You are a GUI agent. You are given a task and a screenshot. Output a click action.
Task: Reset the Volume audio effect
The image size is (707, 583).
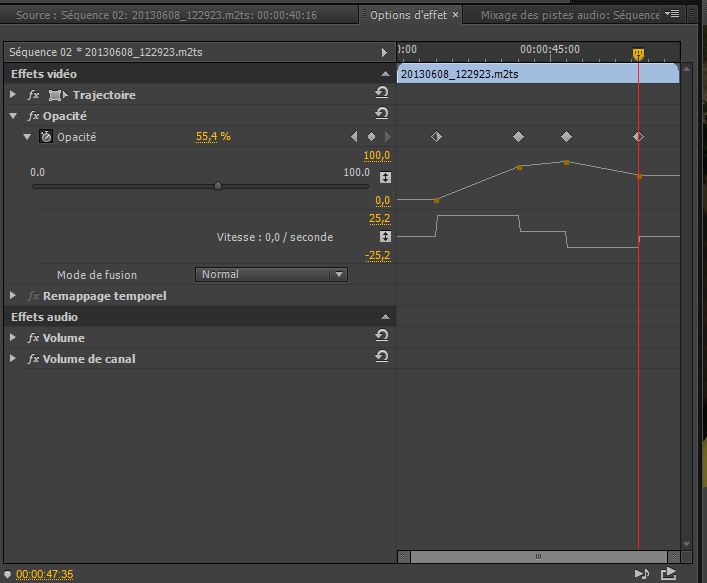[381, 335]
